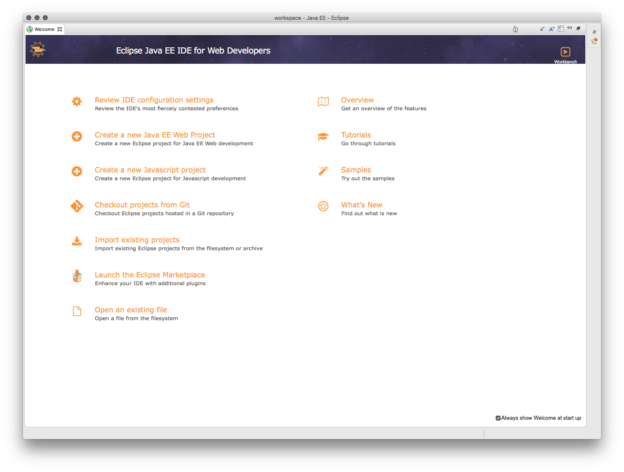Click the download icon for Import existing projects
This screenshot has height=472, width=624.
coord(76,241)
